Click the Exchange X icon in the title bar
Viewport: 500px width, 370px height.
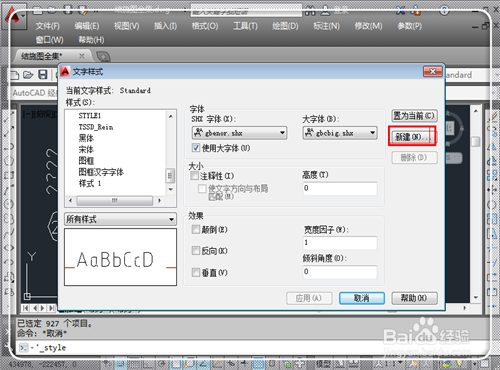click(x=401, y=10)
